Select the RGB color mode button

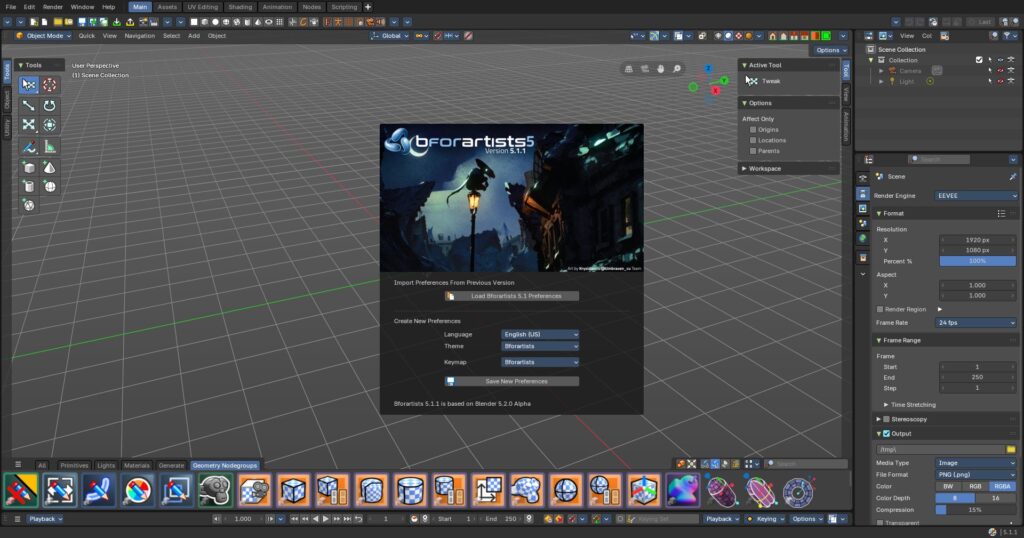(x=975, y=486)
